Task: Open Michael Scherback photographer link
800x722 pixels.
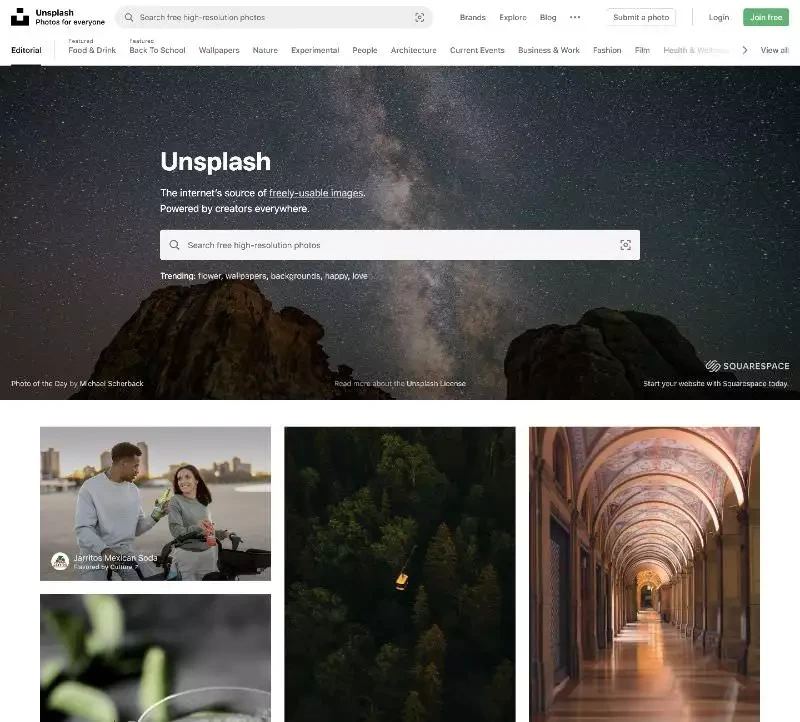Action: 111,383
